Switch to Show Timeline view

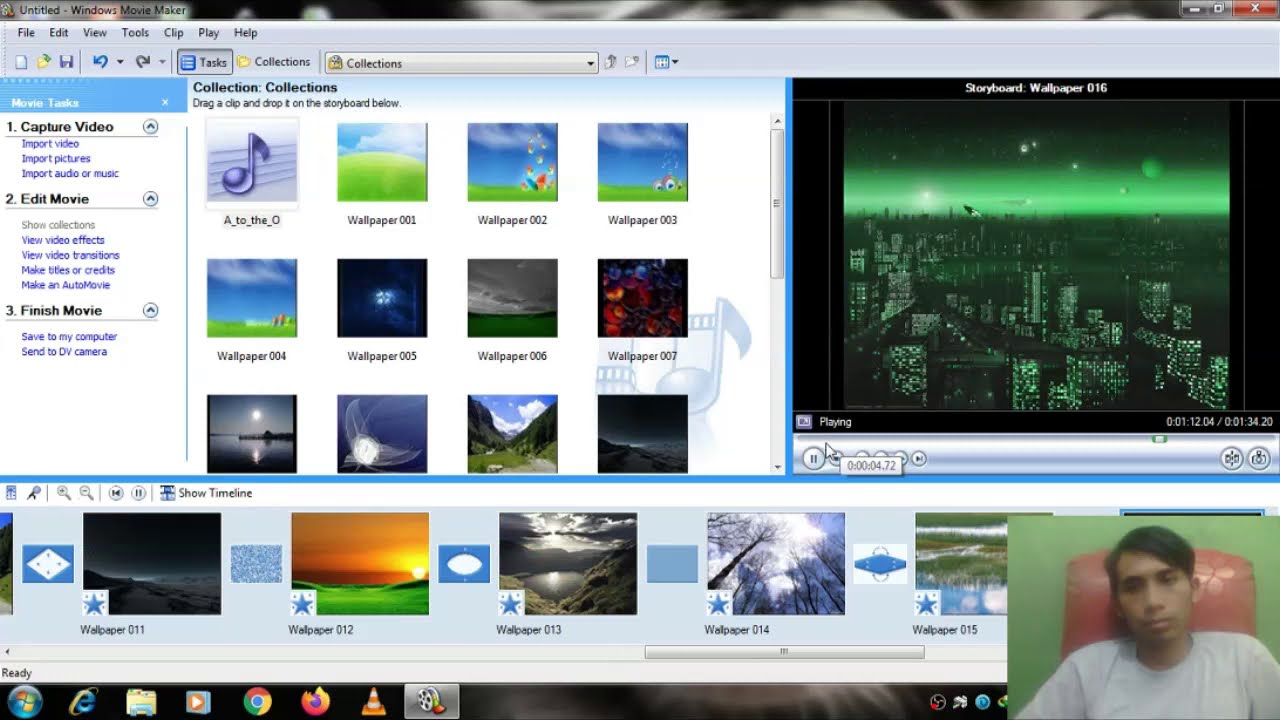tap(206, 493)
